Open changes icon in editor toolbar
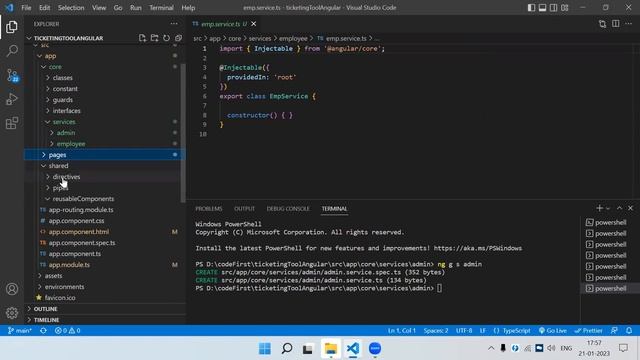Image resolution: width=640 pixels, height=360 pixels. (x=602, y=24)
